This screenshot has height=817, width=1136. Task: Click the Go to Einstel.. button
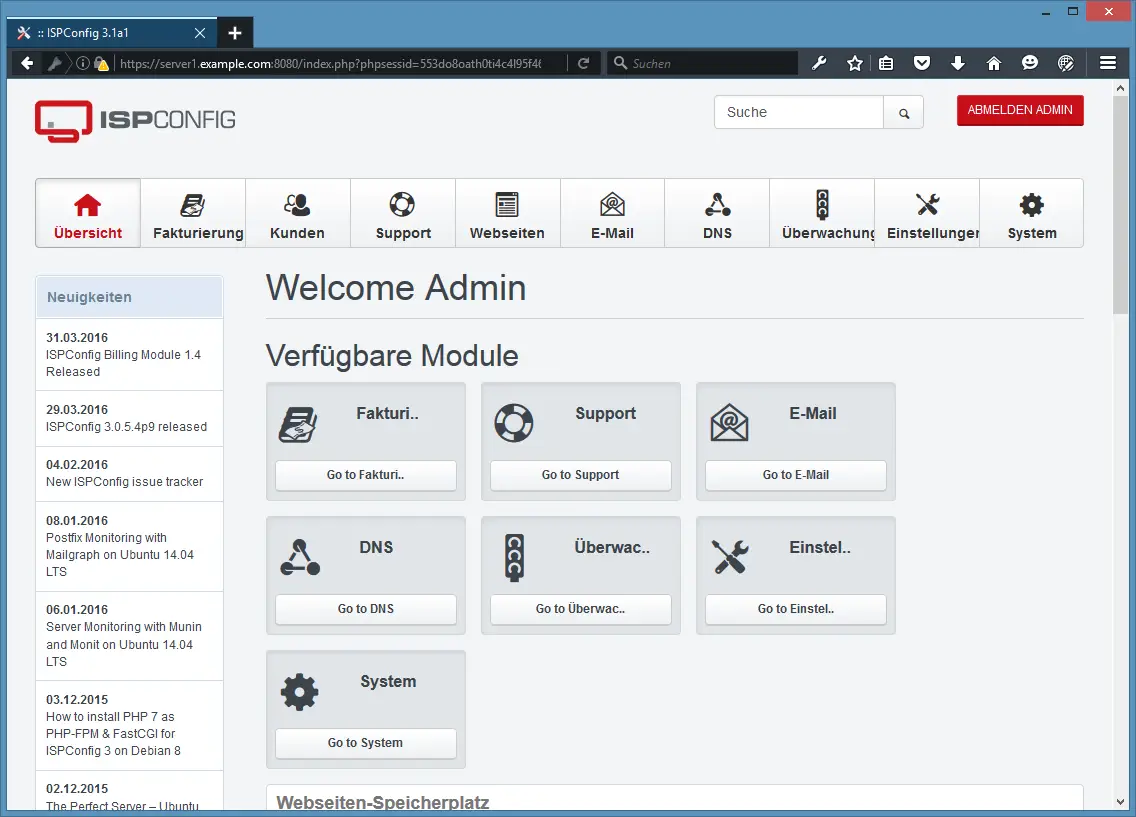click(796, 609)
